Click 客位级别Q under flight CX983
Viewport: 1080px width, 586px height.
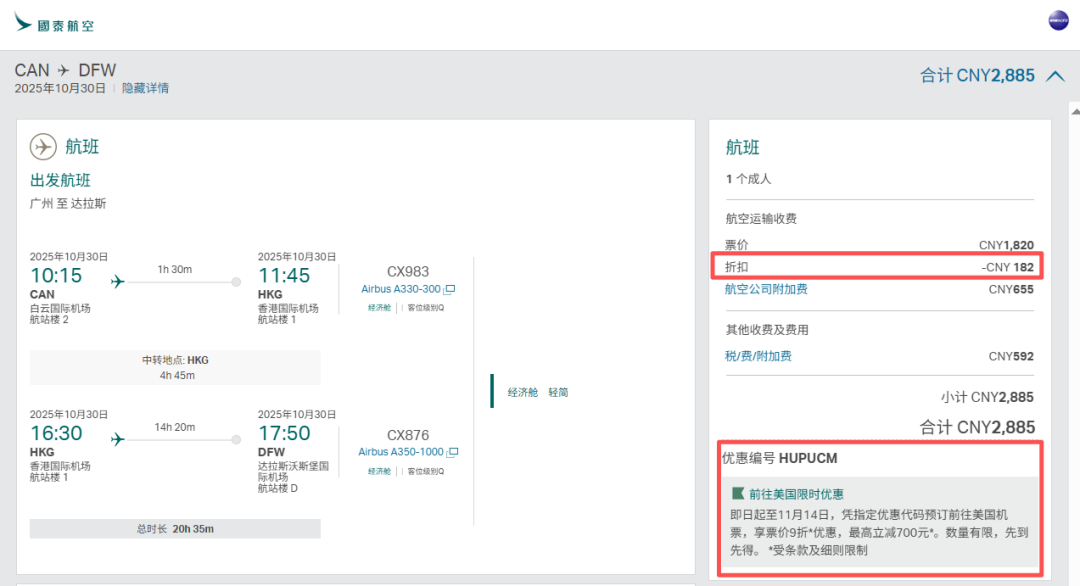426,308
